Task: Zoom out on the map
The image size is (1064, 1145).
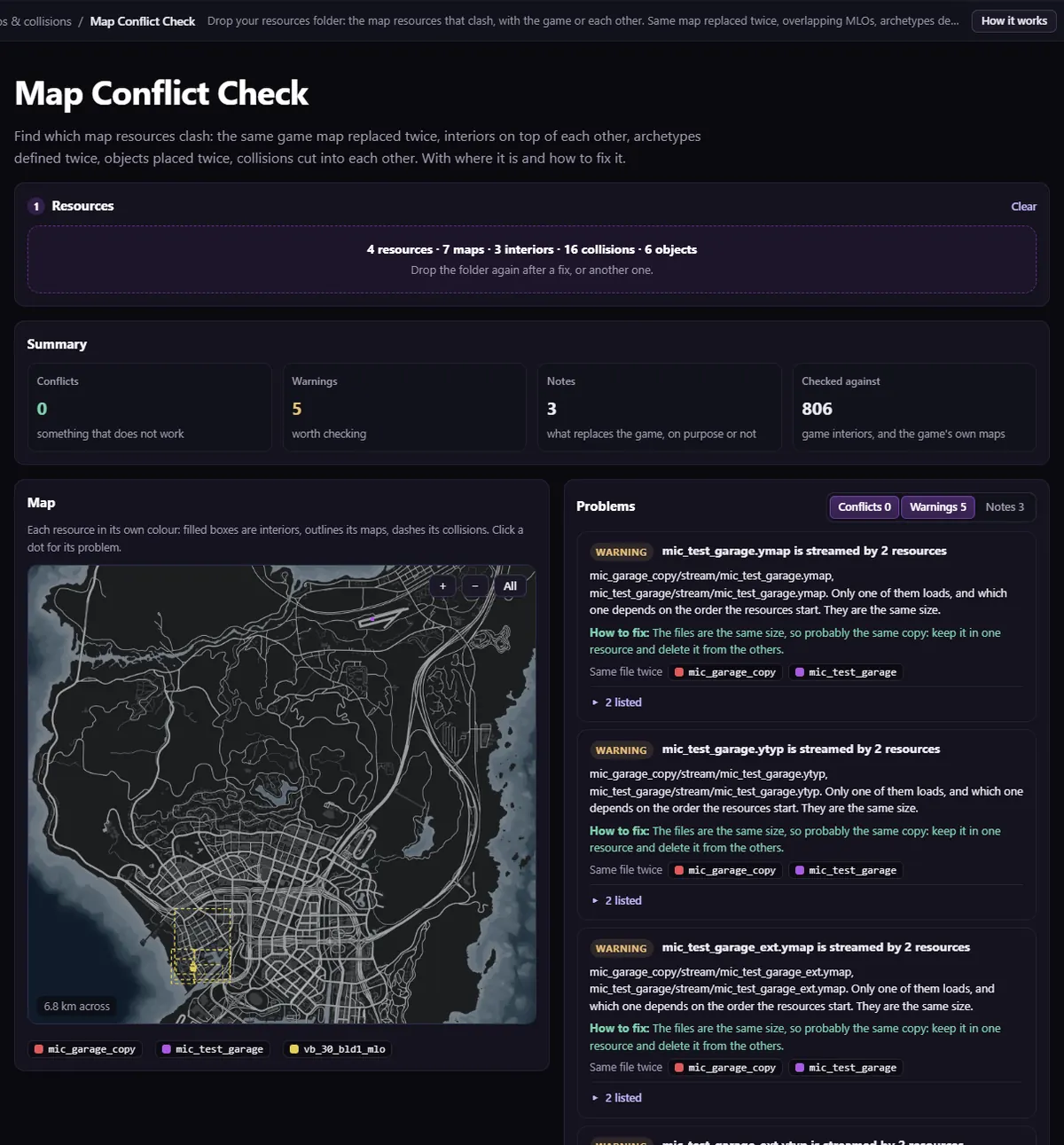Action: pos(475,586)
